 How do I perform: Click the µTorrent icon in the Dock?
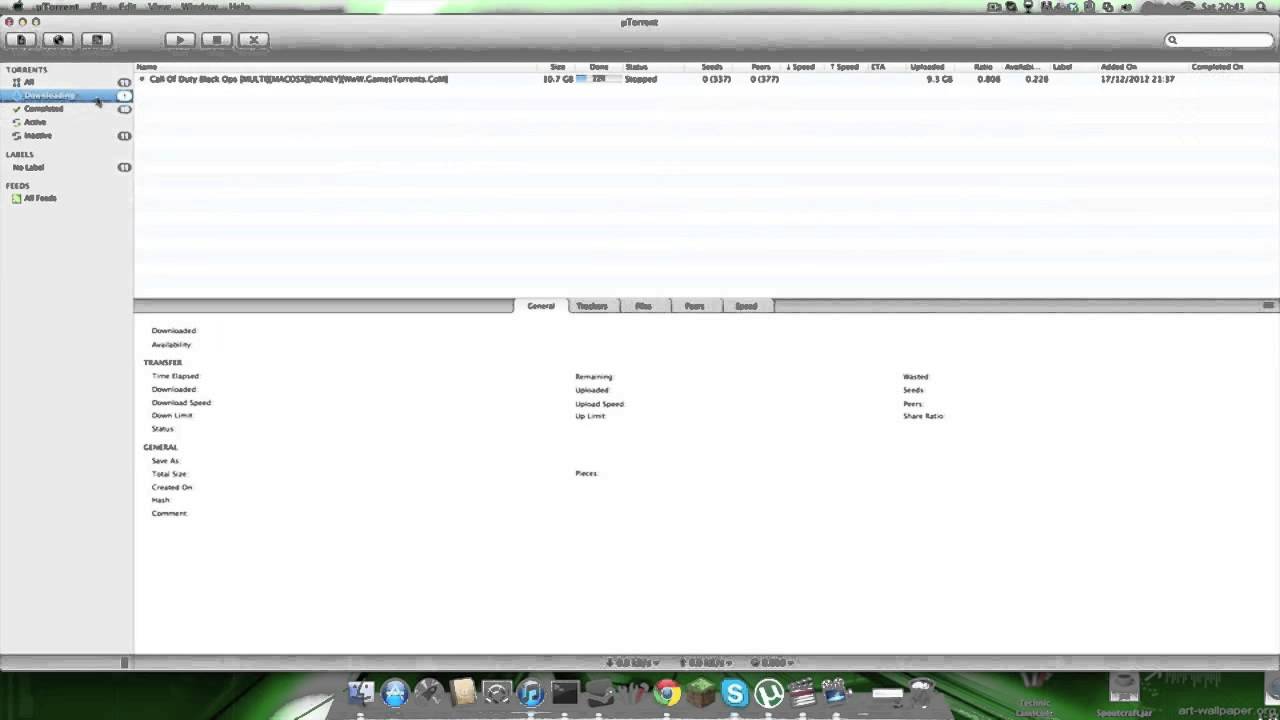click(769, 693)
